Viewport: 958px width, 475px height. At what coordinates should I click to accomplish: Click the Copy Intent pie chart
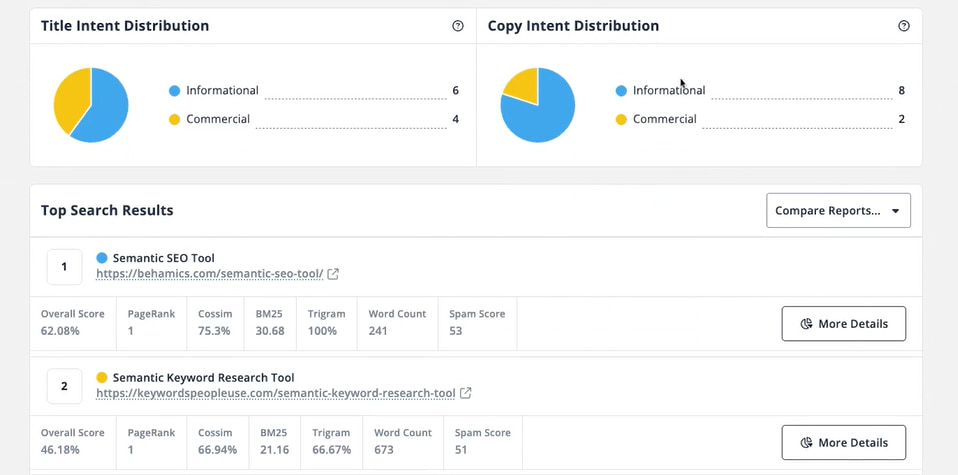click(x=538, y=105)
